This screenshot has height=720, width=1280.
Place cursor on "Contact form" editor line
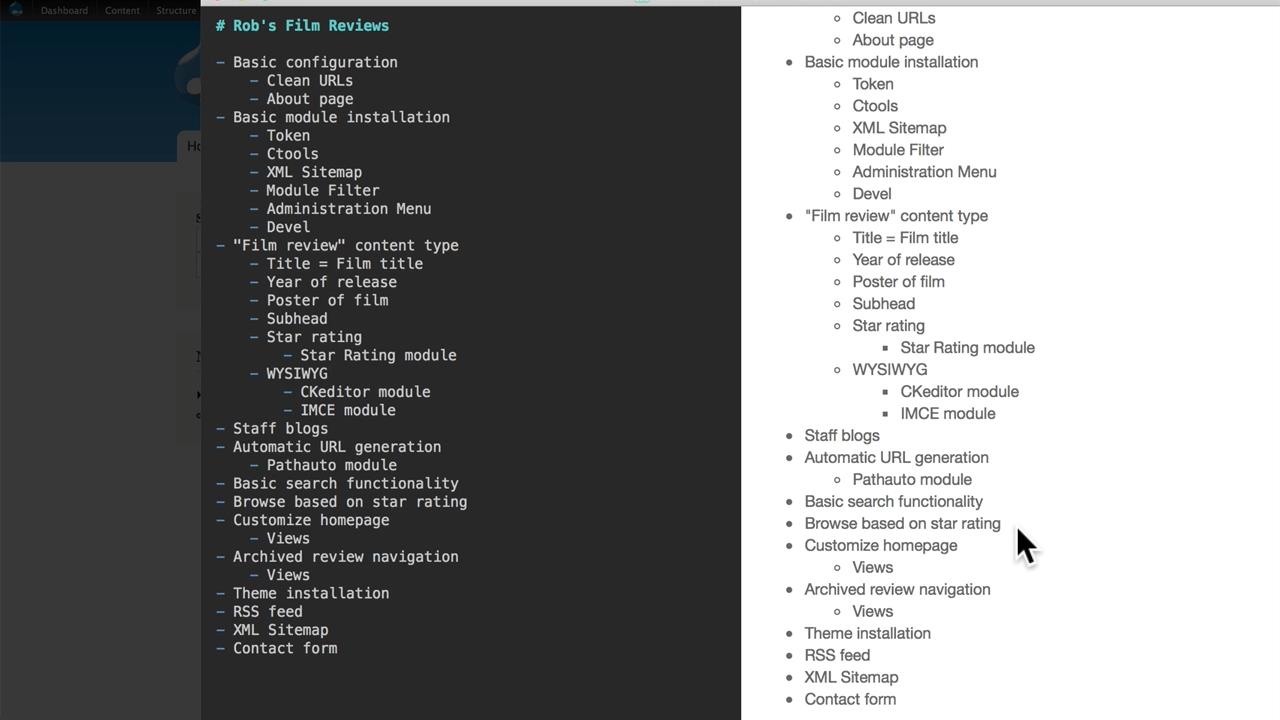[x=285, y=648]
